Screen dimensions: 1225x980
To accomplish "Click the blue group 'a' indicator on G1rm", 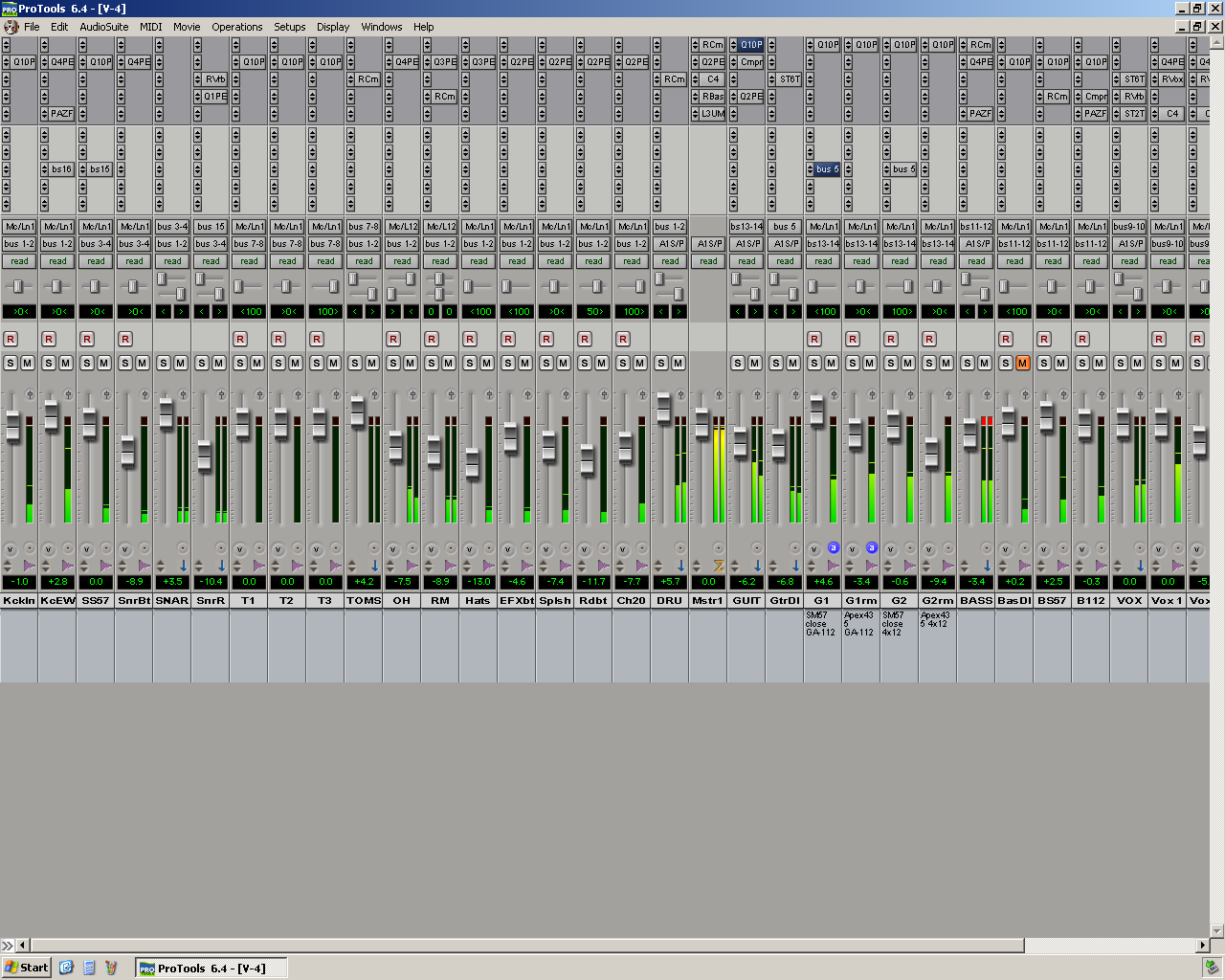I will click(x=872, y=548).
